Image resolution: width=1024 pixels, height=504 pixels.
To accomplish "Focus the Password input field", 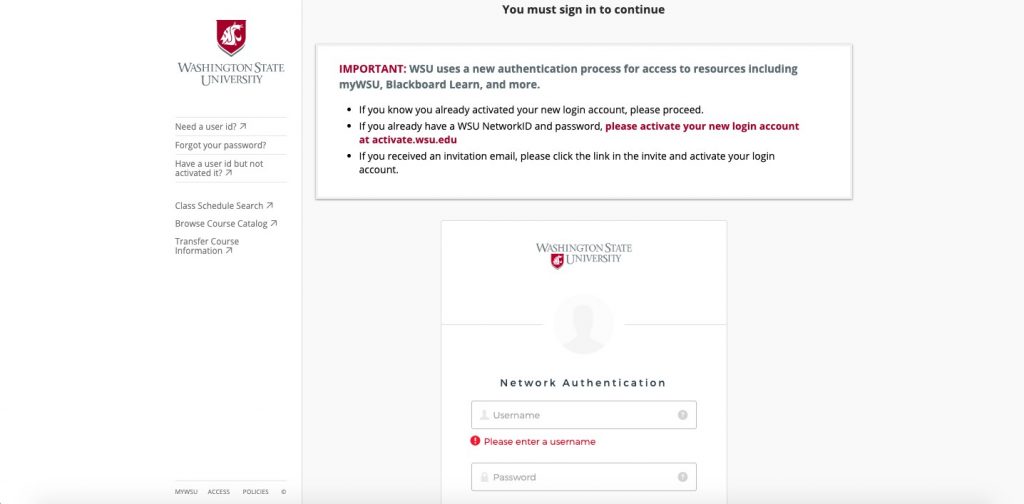I will pyautogui.click(x=584, y=477).
